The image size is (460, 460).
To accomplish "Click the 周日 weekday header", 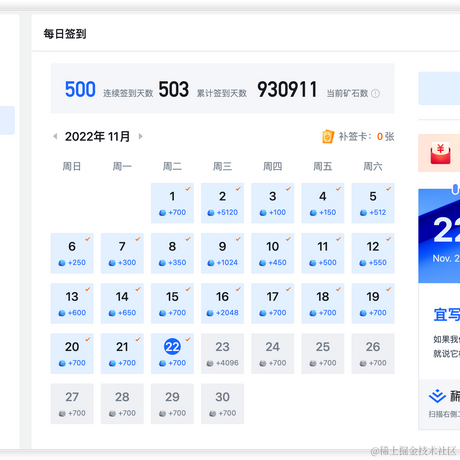I will (72, 166).
